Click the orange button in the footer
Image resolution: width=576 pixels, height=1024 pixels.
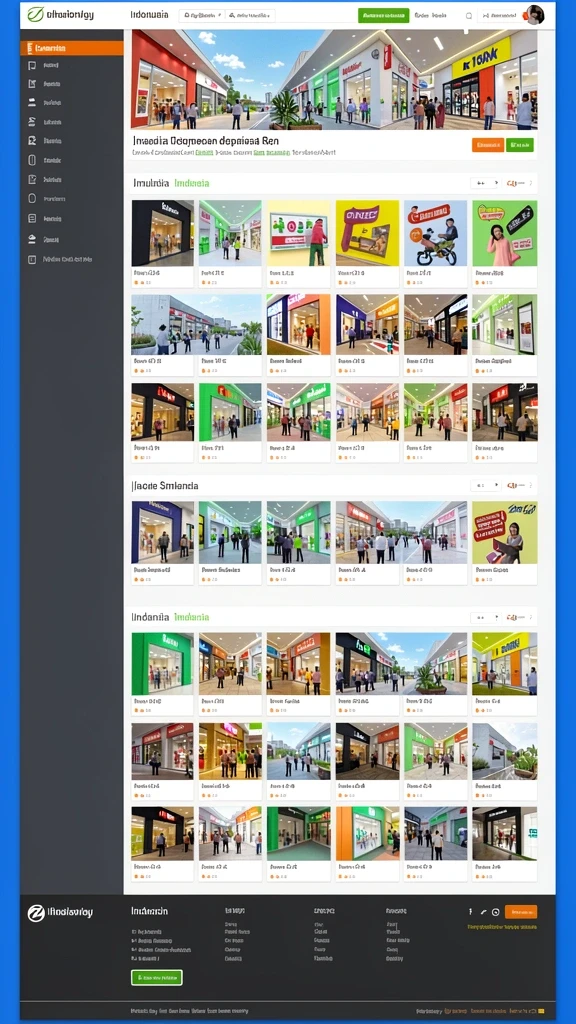tap(520, 912)
